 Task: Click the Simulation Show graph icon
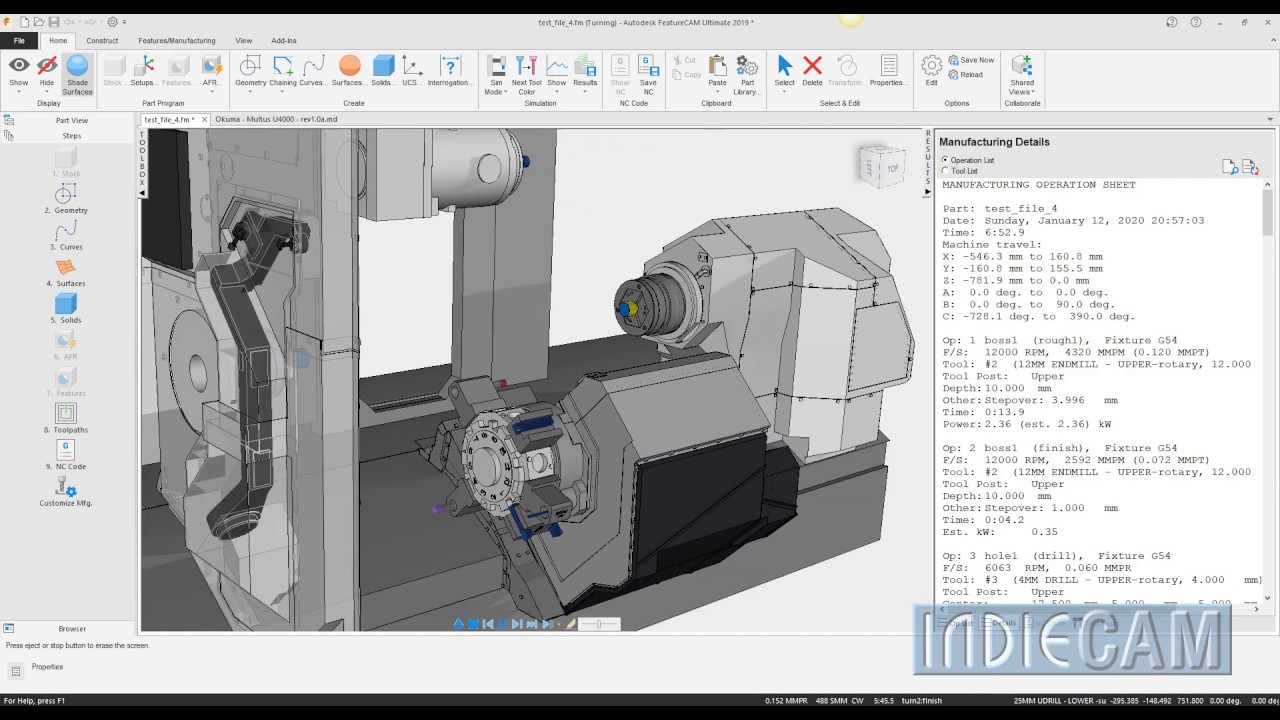point(557,66)
